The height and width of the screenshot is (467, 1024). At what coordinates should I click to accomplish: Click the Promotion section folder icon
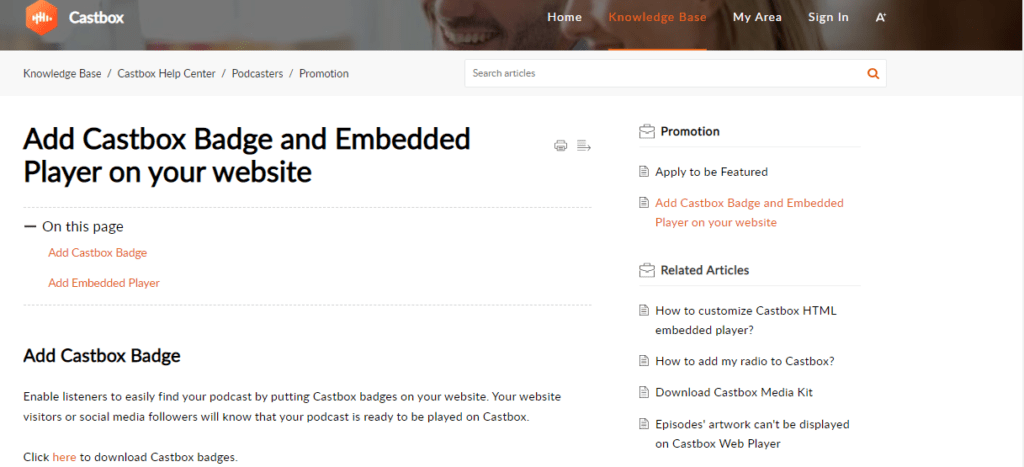coord(646,131)
